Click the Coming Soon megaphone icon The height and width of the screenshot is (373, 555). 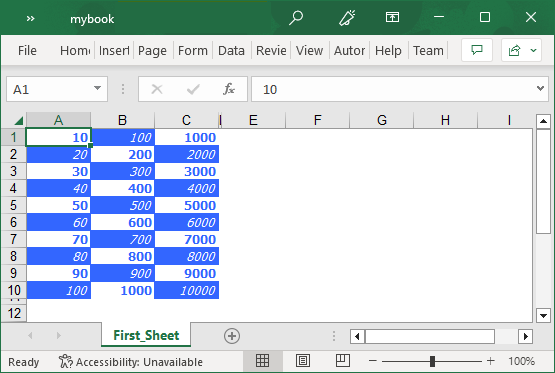[x=347, y=18]
